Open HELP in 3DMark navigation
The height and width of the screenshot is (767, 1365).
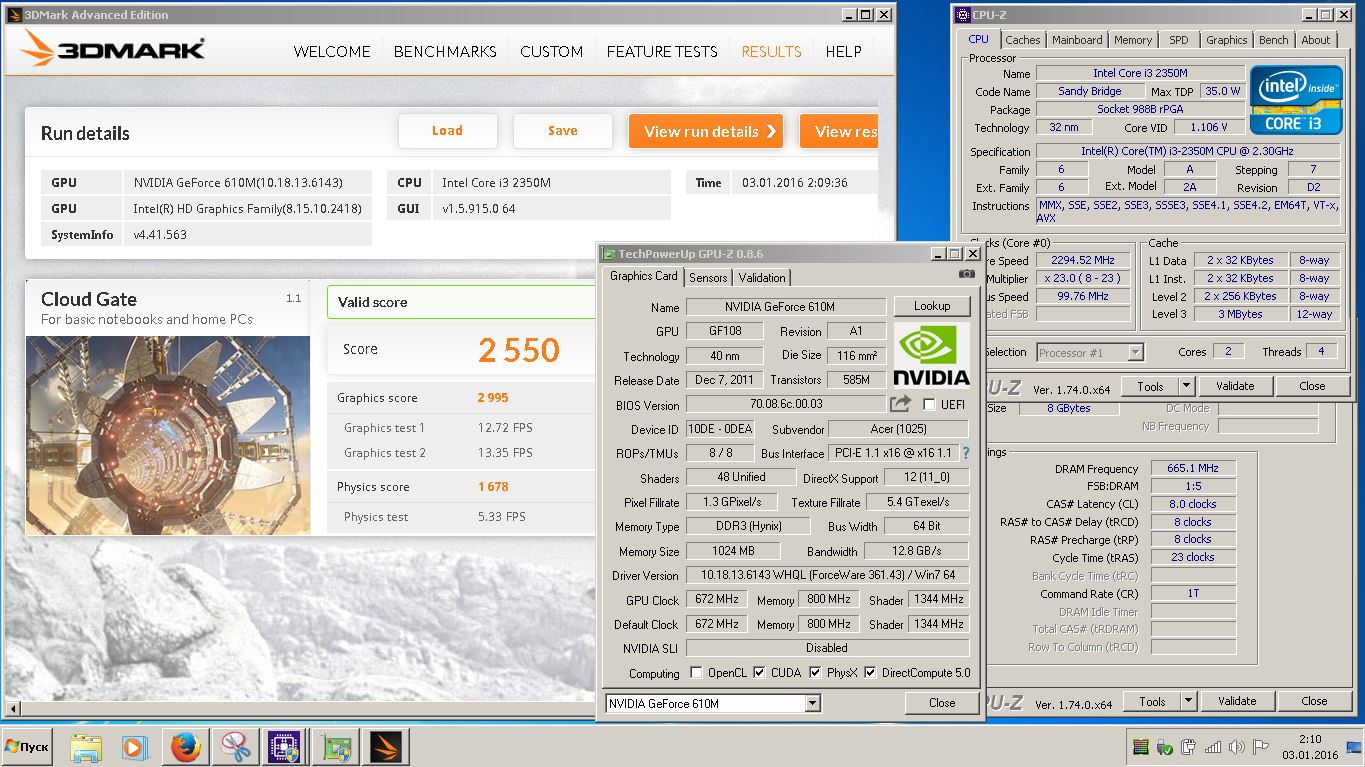[x=843, y=52]
